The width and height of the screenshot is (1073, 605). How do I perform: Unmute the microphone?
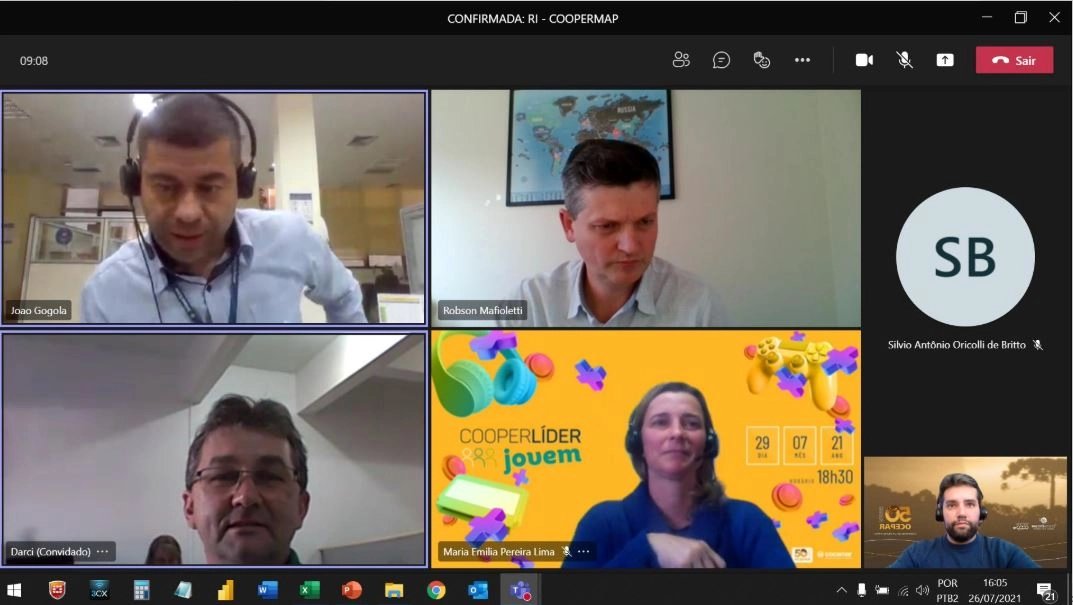coord(905,60)
